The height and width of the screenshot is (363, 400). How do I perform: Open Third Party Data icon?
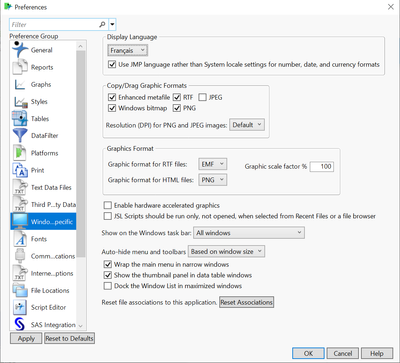20,204
